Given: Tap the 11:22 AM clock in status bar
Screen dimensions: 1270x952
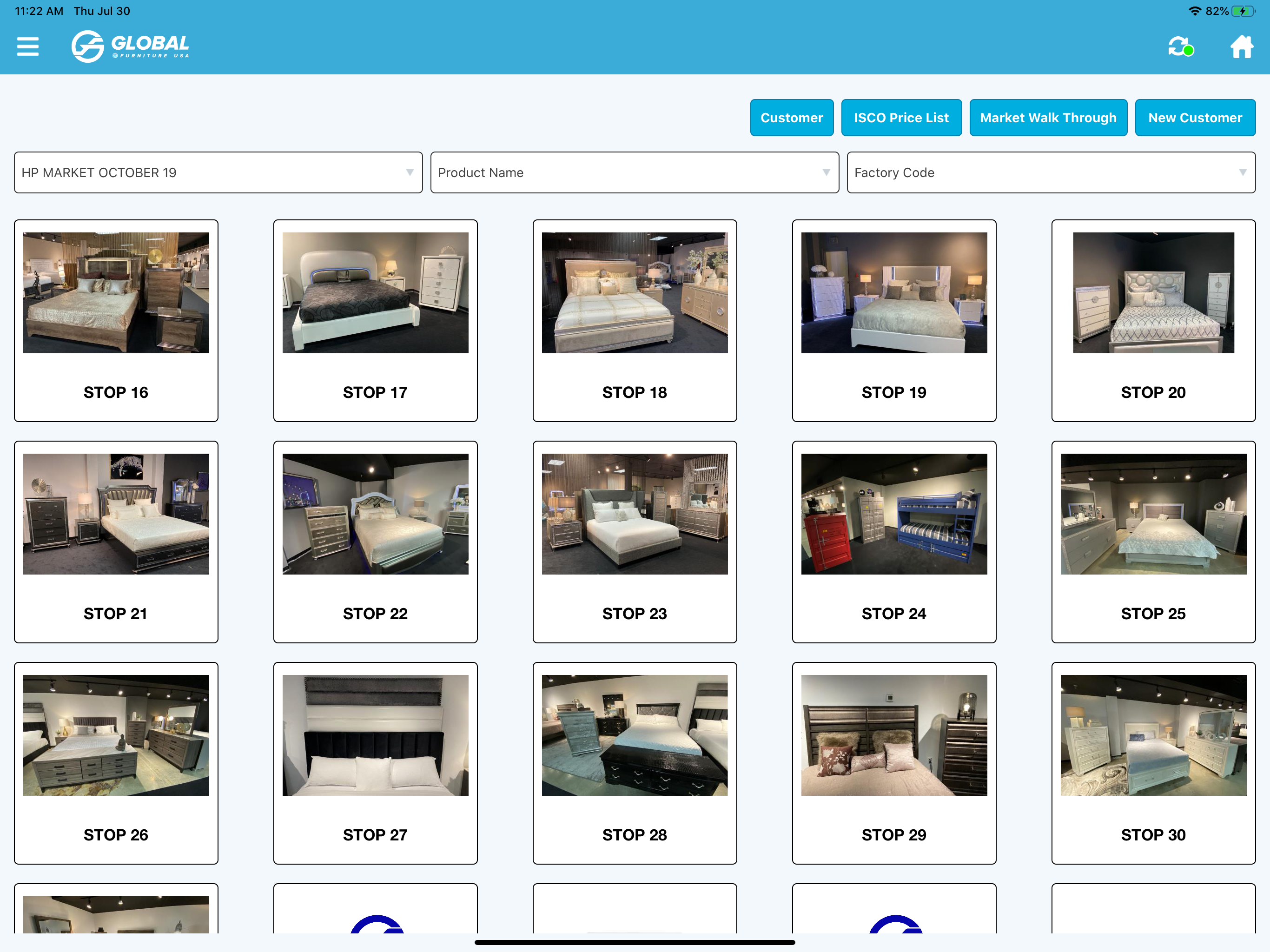Looking at the screenshot, I should [x=39, y=11].
